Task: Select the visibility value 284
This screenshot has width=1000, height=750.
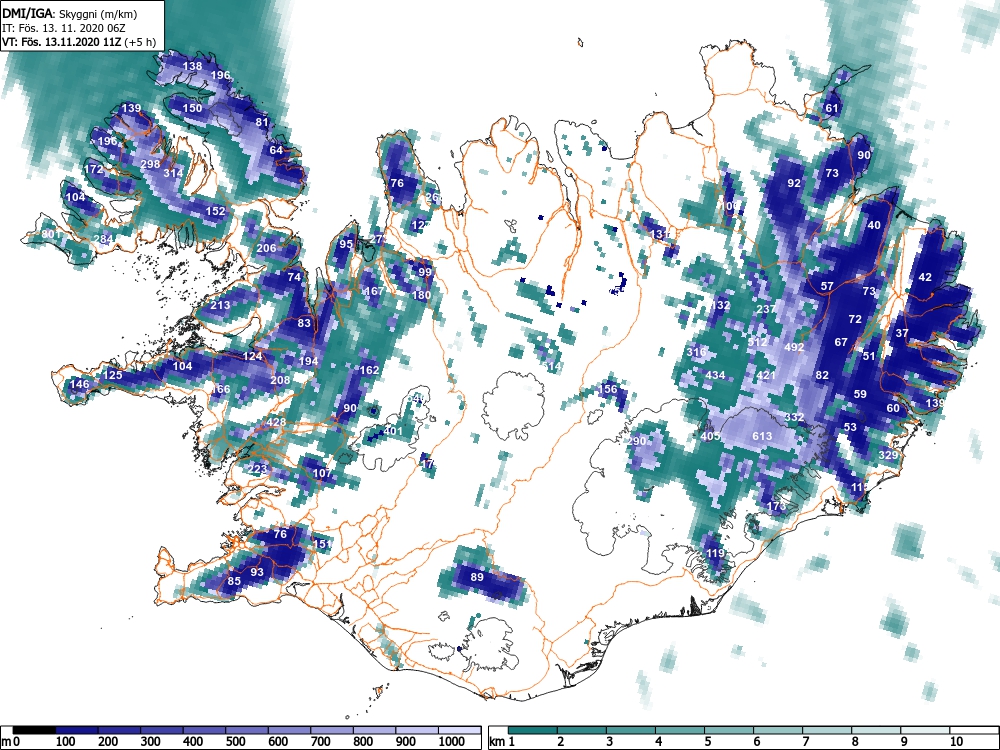Action: point(103,240)
